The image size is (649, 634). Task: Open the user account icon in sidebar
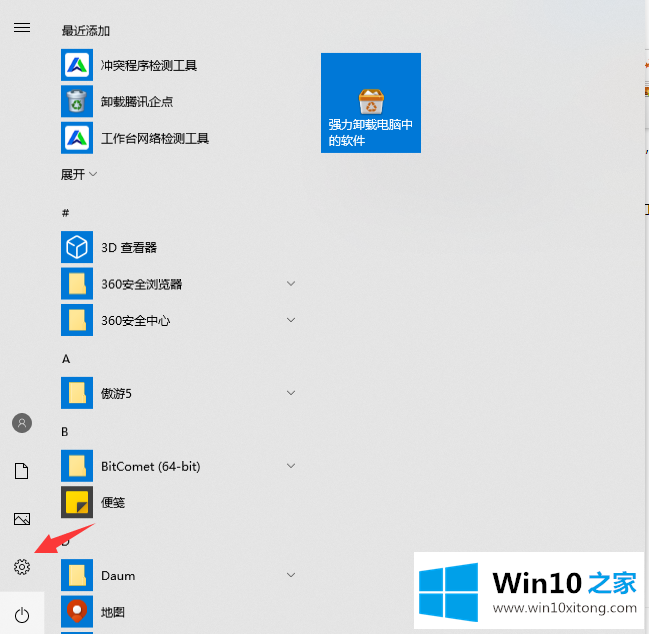click(22, 423)
